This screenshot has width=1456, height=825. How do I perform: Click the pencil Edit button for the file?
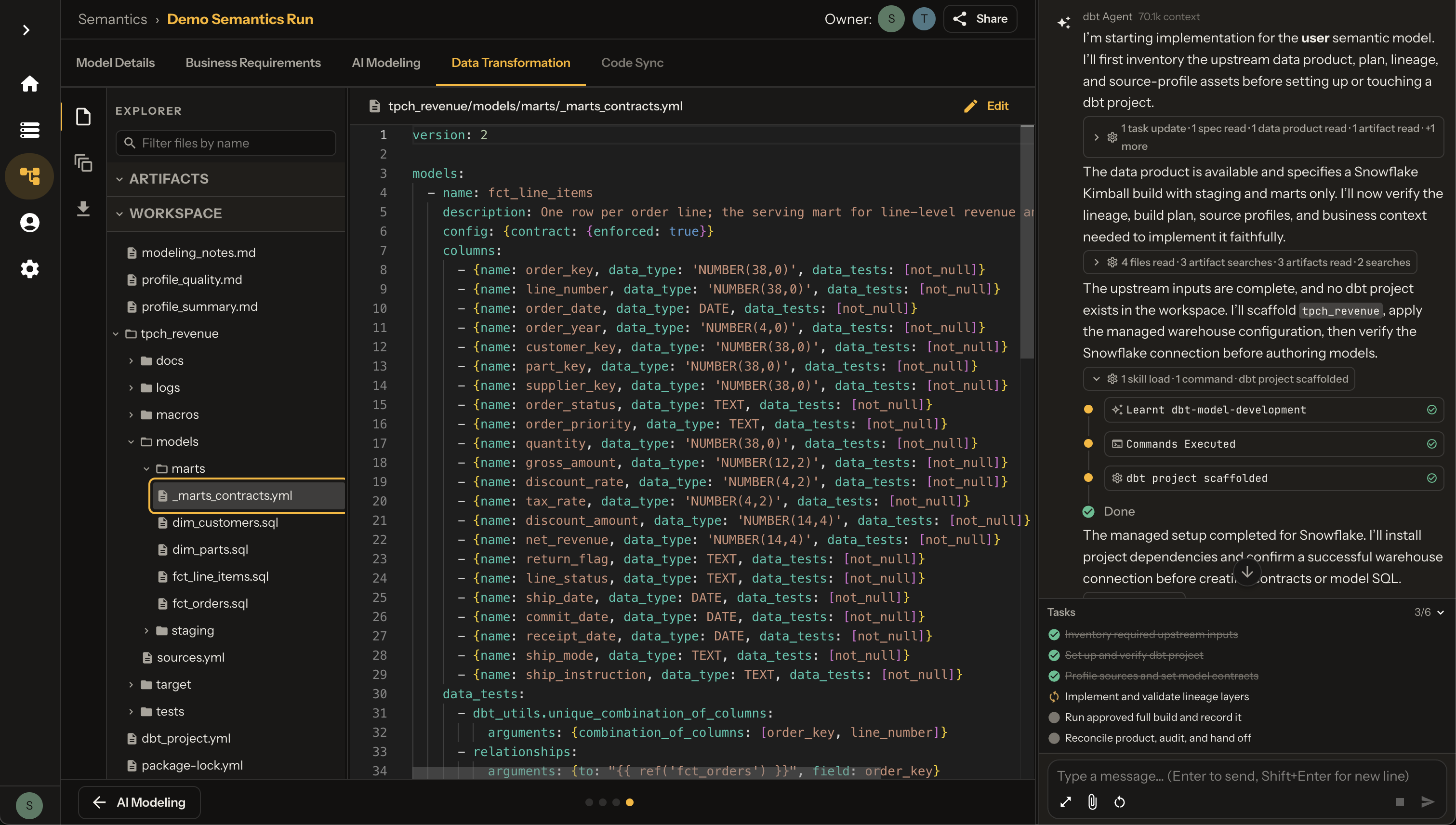[986, 106]
